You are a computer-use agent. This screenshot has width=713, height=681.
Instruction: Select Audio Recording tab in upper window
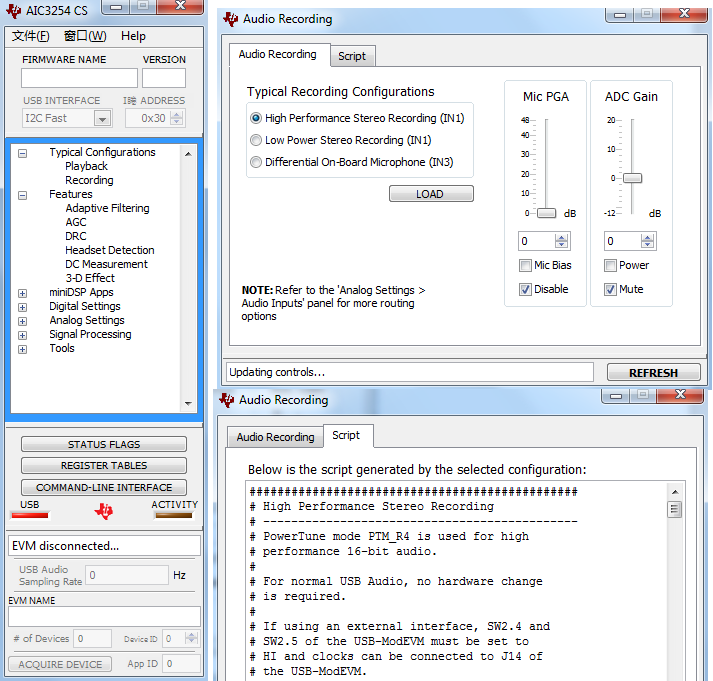[278, 55]
